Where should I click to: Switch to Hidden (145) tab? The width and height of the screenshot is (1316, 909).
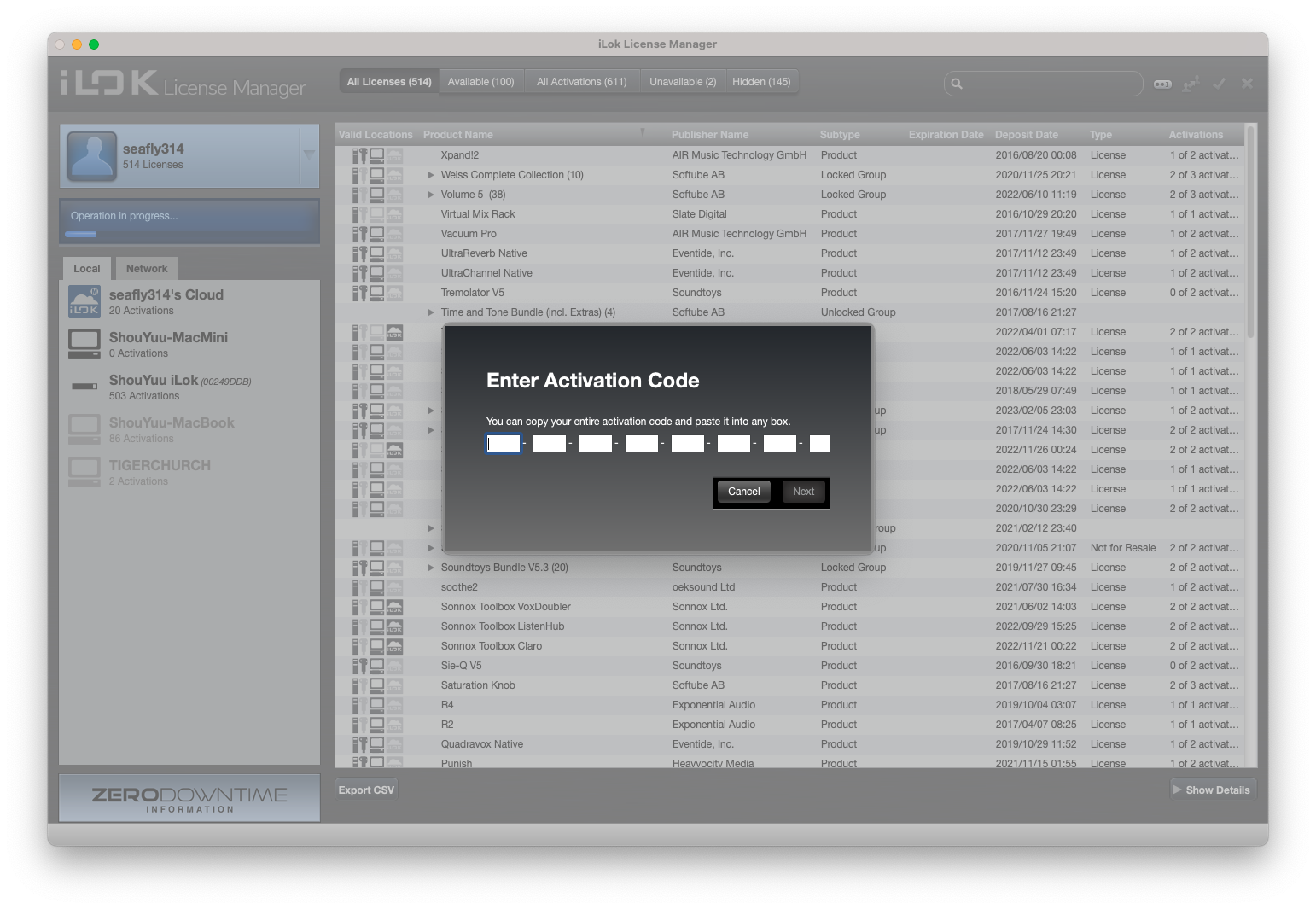coord(761,82)
